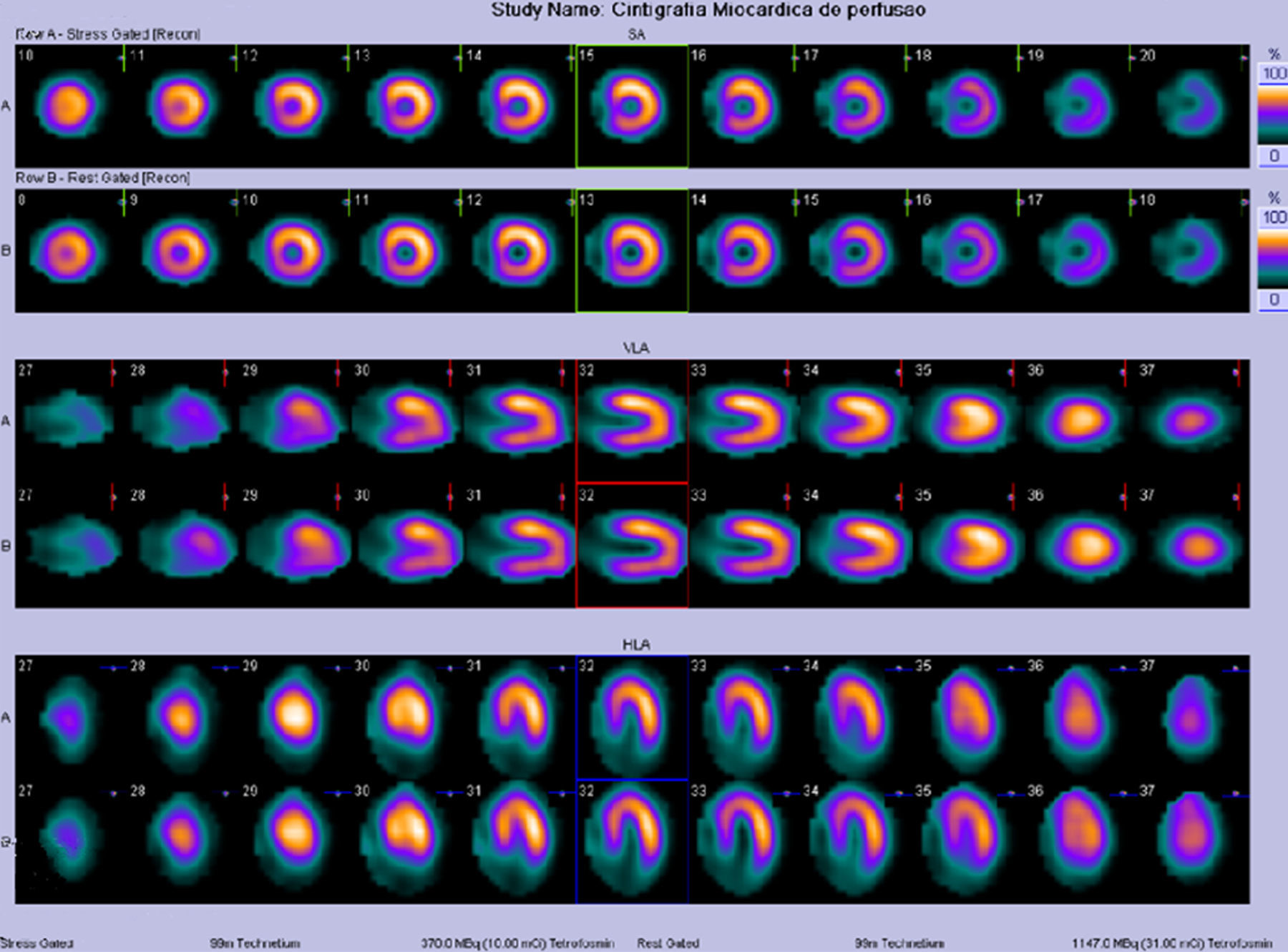Select rest SA slice 17 image
This screenshot has height=952, width=1288.
coord(1078,251)
